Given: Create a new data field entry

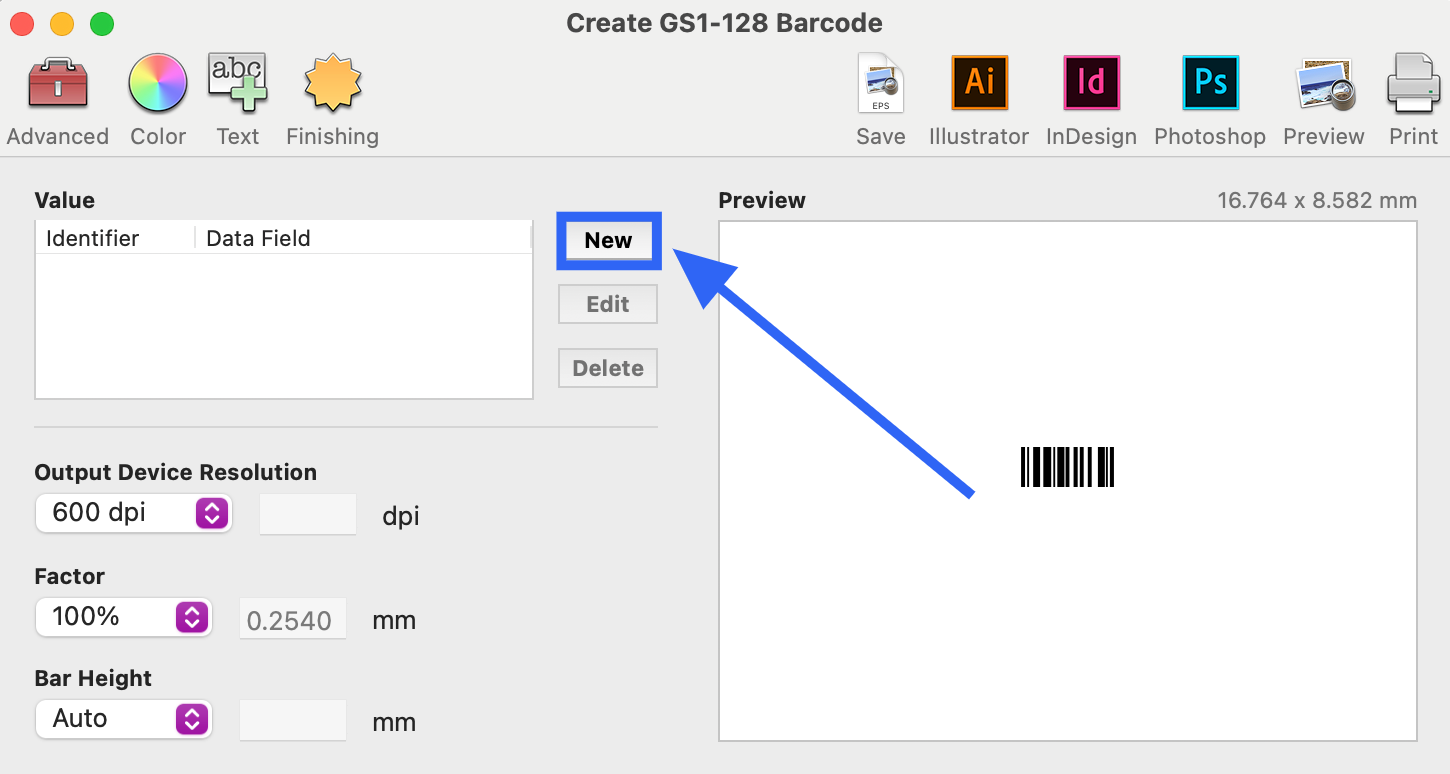Looking at the screenshot, I should pos(608,241).
